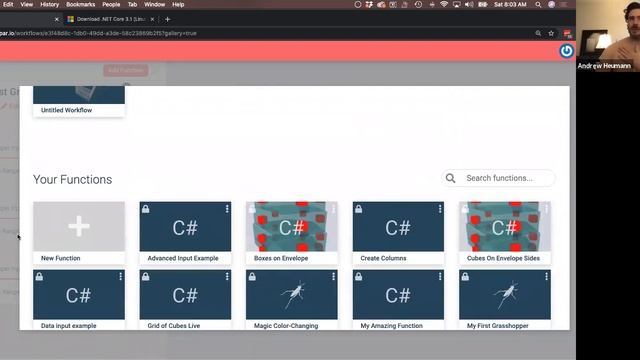
Task: Open the Window menu
Action: tap(154, 4)
